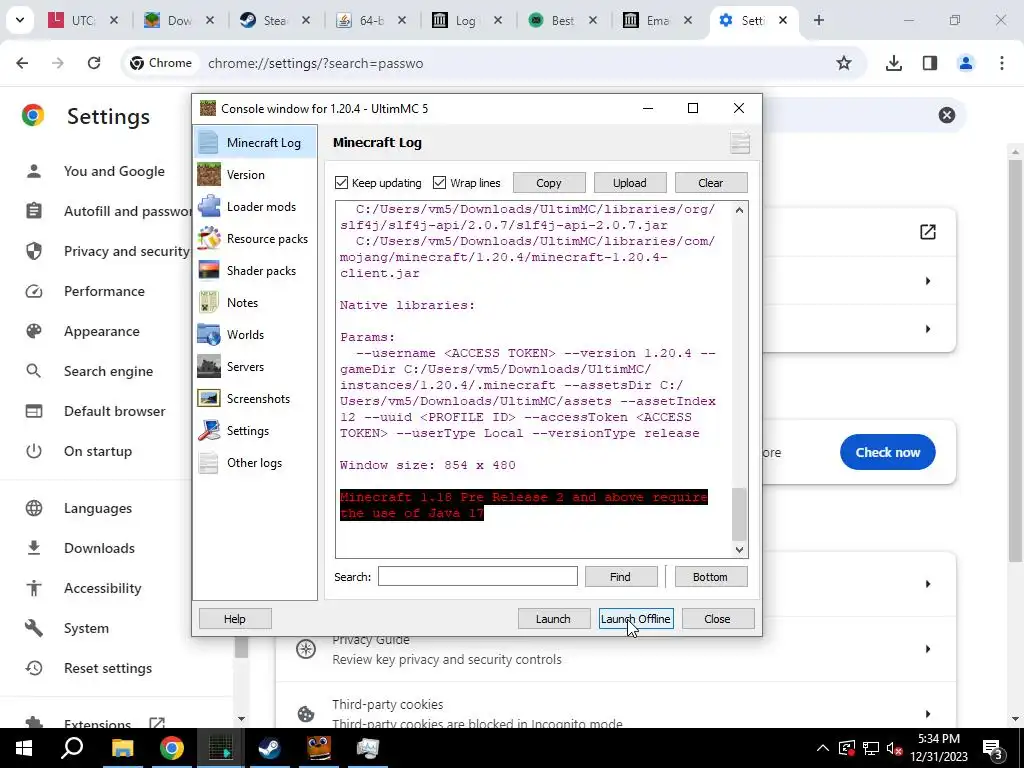Image resolution: width=1024 pixels, height=768 pixels.
Task: Click the Launch Offline button
Action: coord(635,618)
